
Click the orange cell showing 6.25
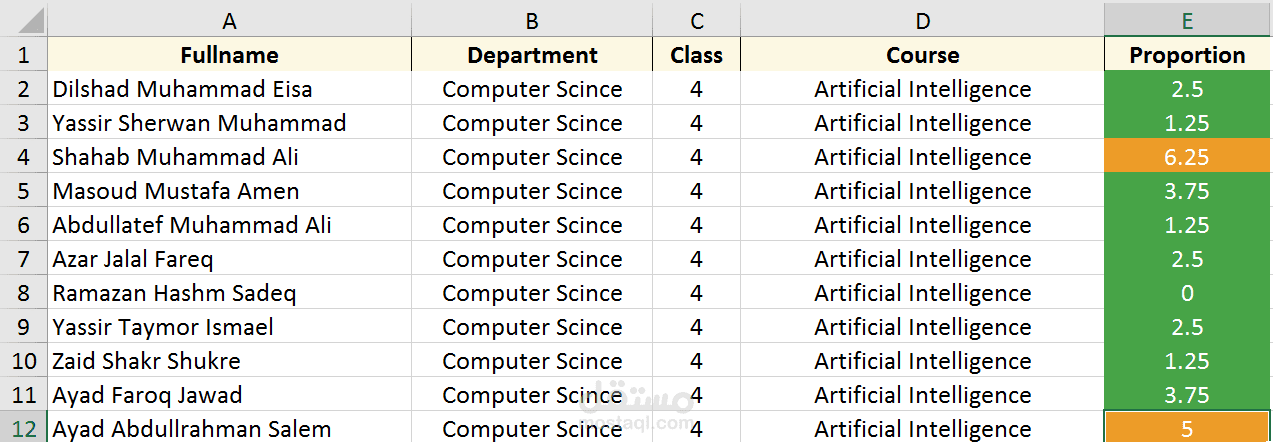tap(1187, 157)
